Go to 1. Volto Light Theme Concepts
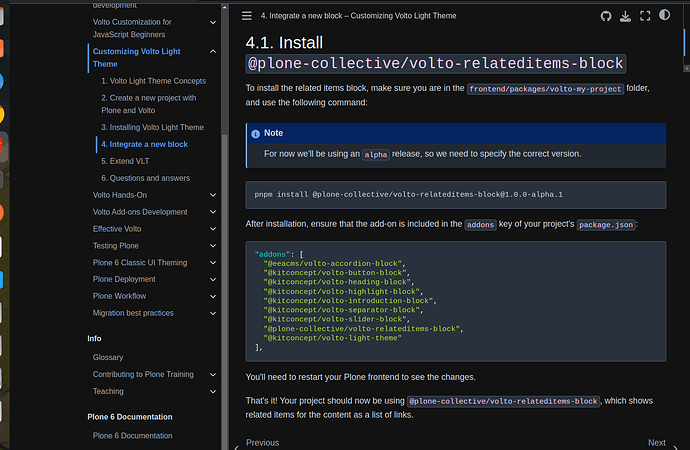 click(154, 81)
